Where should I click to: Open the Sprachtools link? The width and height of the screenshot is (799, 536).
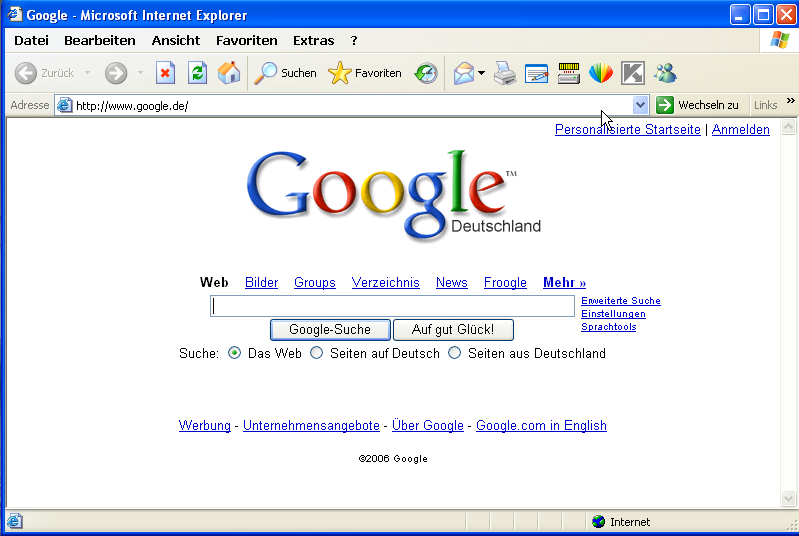coord(608,327)
